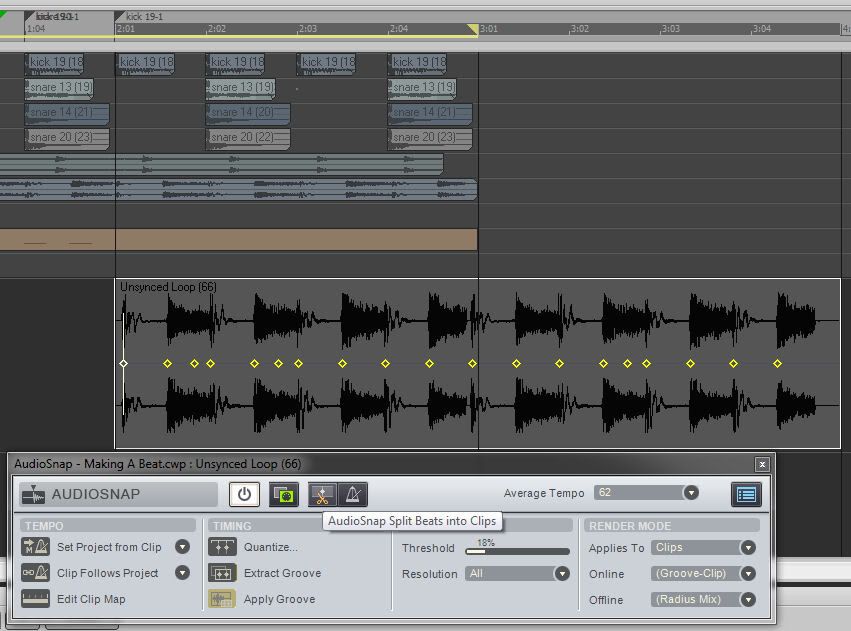Viewport: 851px width, 631px height.
Task: Expand Clip Follows Project options arrow
Action: pos(182,573)
